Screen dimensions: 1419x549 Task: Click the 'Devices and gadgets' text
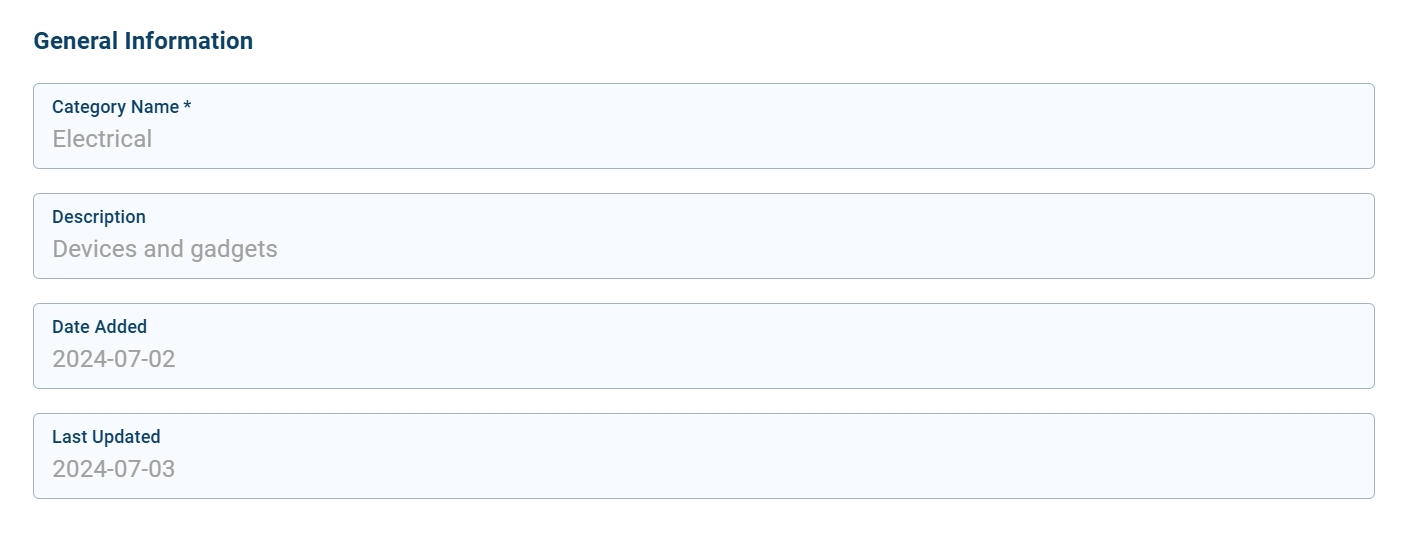pyautogui.click(x=165, y=249)
